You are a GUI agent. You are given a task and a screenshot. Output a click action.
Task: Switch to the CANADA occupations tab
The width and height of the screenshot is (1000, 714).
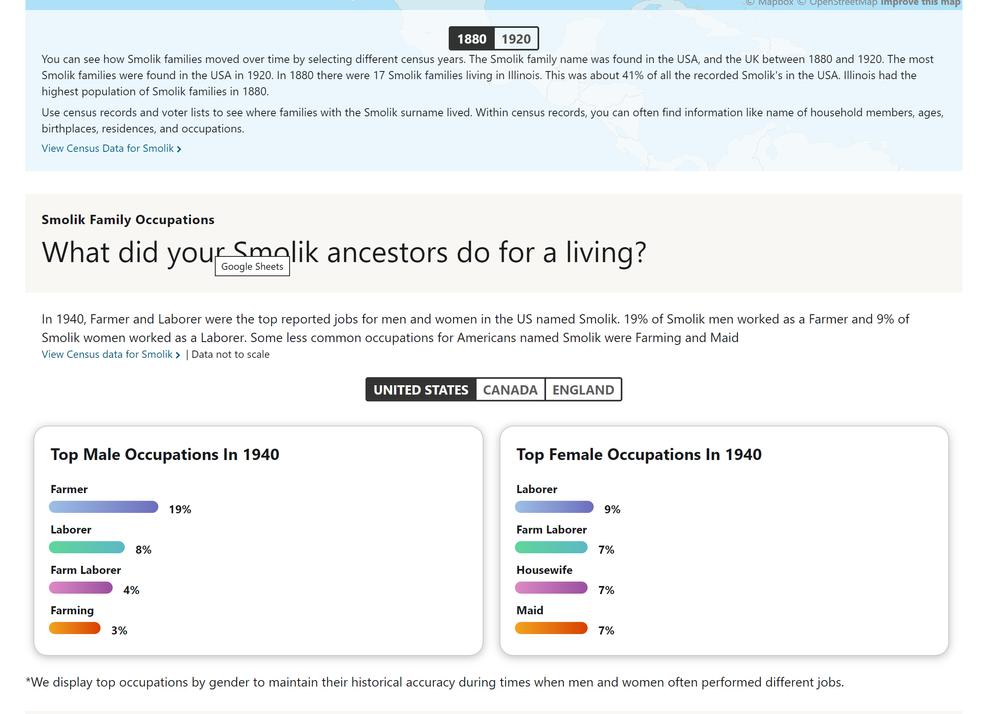point(510,390)
